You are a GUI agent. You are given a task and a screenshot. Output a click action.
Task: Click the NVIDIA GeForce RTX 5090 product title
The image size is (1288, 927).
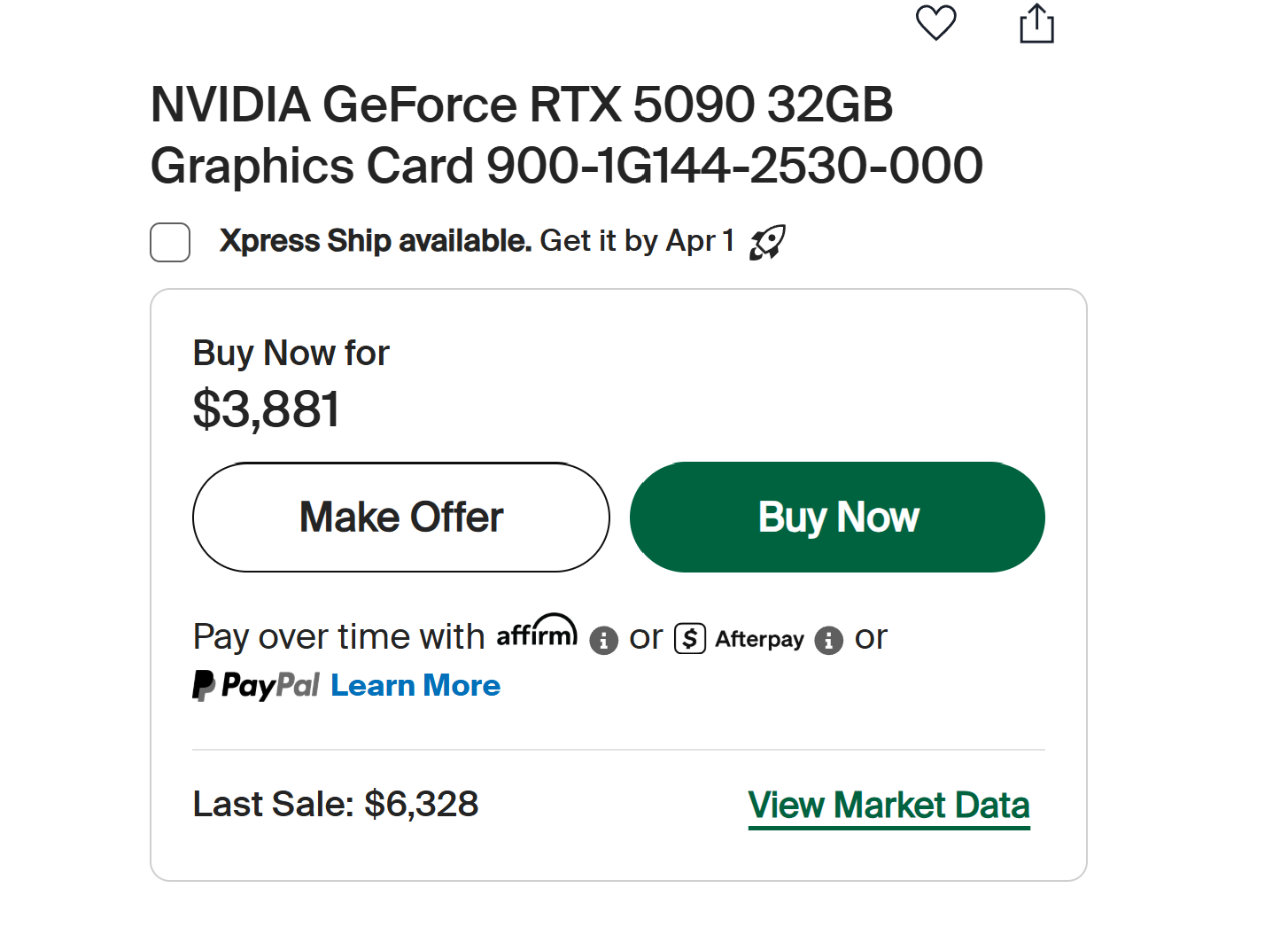pyautogui.click(x=566, y=135)
